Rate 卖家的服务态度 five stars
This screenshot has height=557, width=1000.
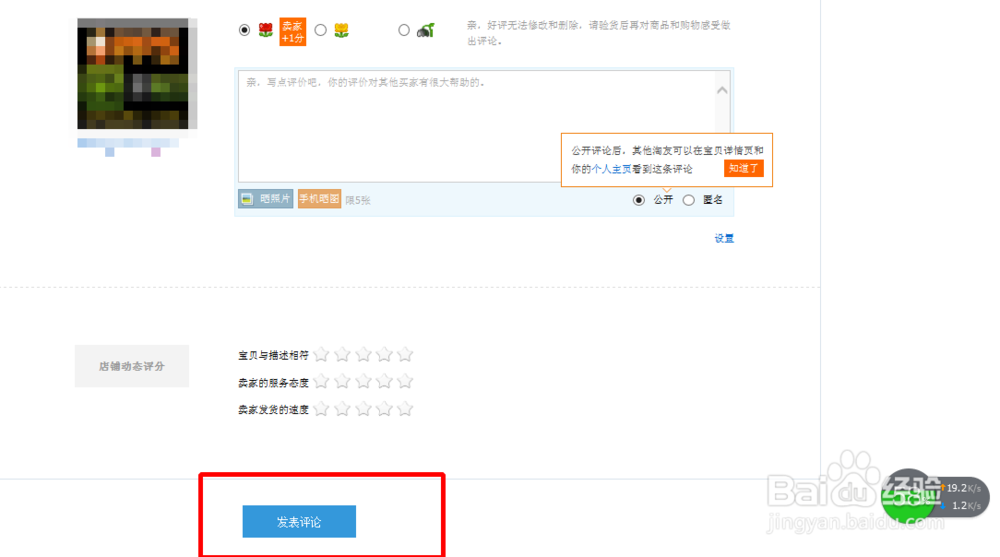(x=405, y=382)
